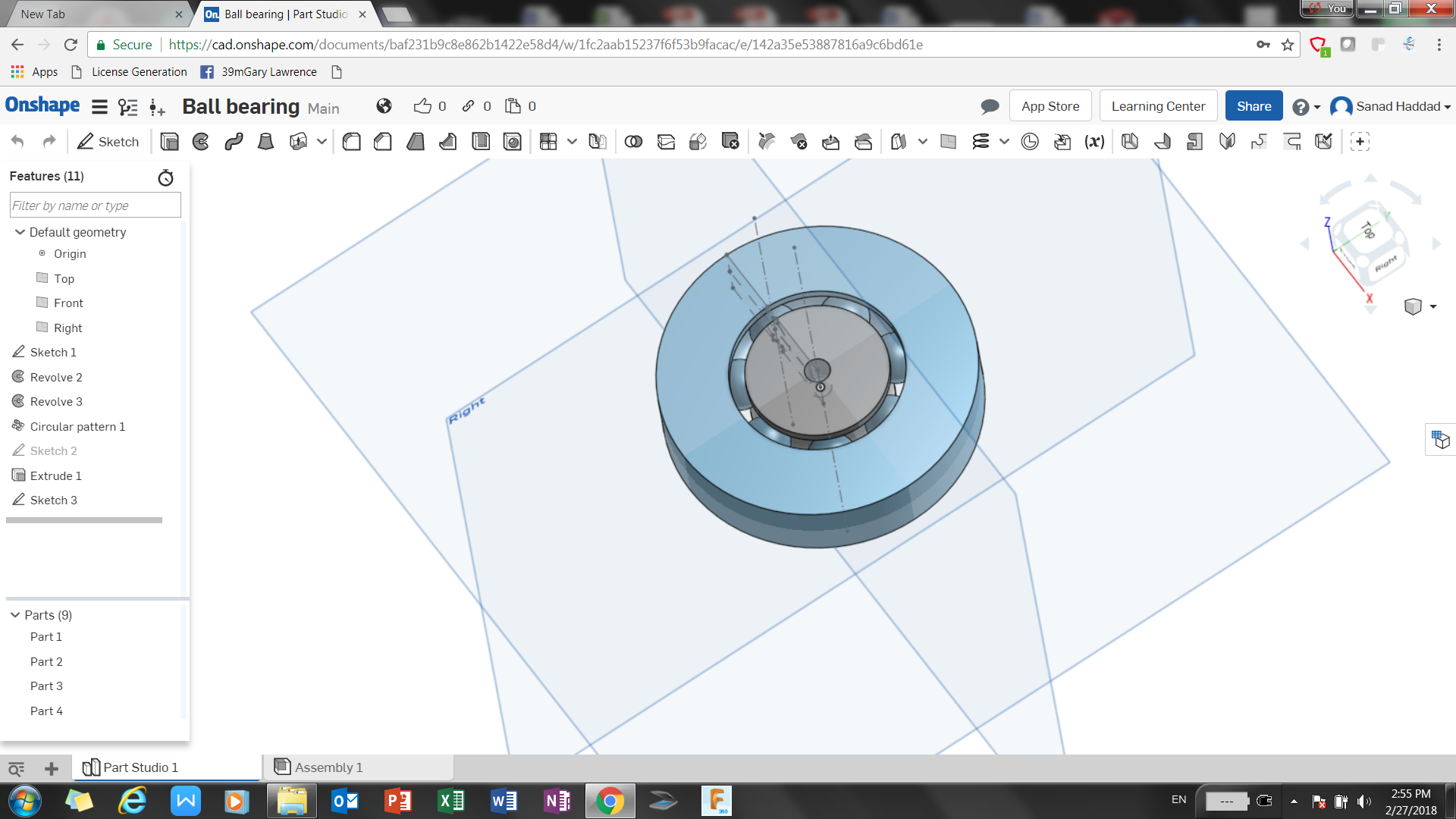Click the feature filter input field
Image resolution: width=1456 pixels, height=819 pixels.
95,206
